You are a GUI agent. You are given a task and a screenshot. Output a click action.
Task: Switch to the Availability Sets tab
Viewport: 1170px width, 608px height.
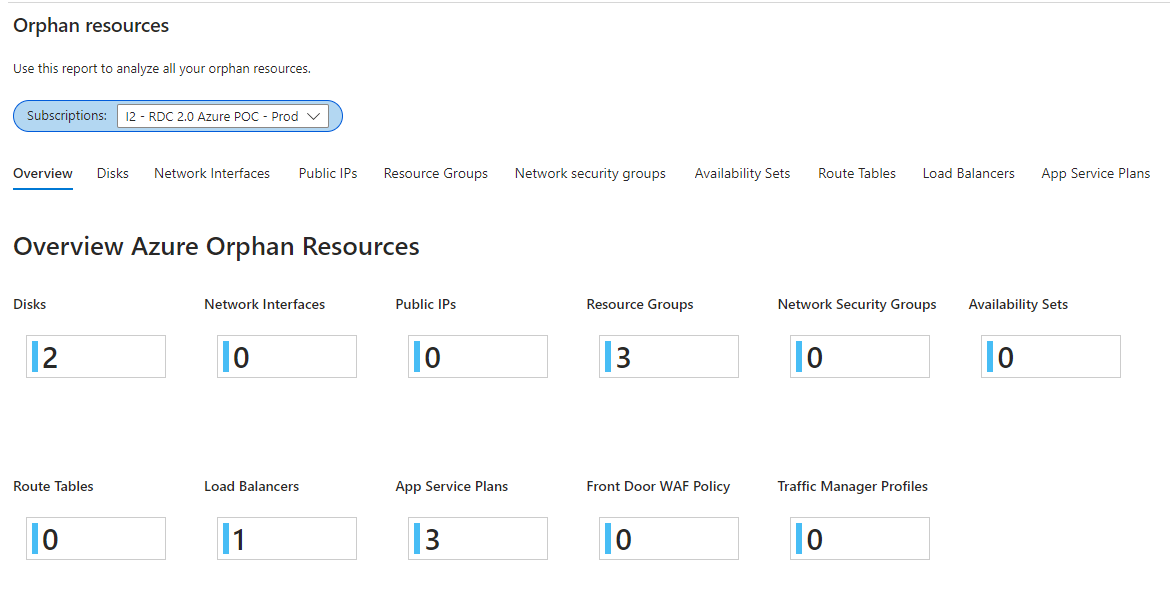coord(742,173)
